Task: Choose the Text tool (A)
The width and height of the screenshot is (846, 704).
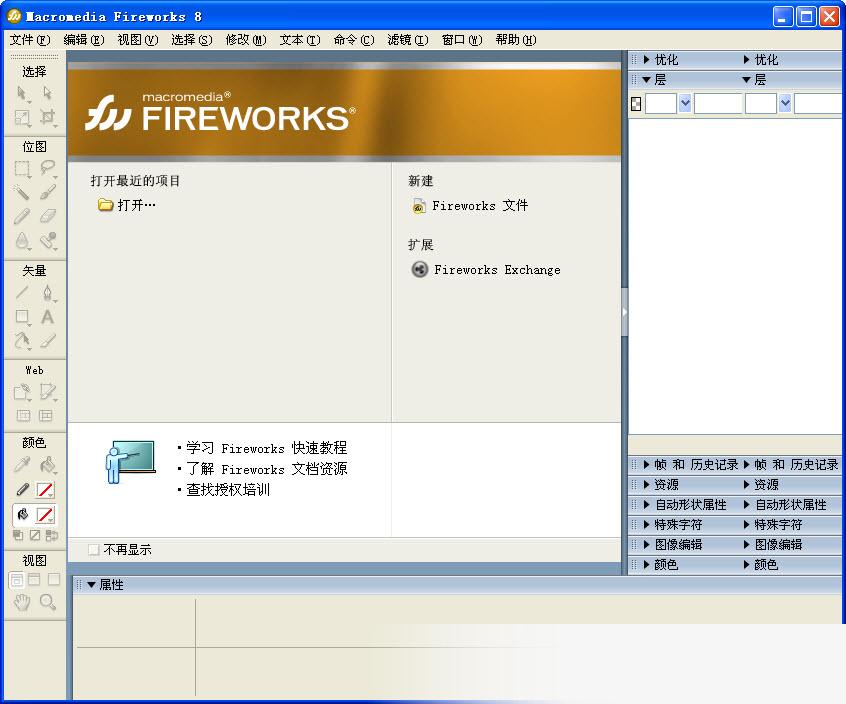Action: click(x=47, y=317)
